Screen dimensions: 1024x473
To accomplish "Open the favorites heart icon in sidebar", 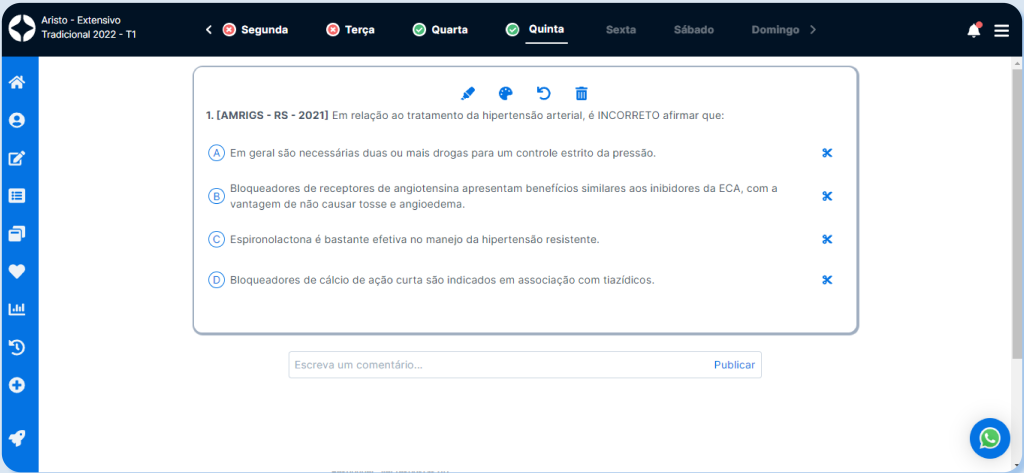I will [17, 271].
